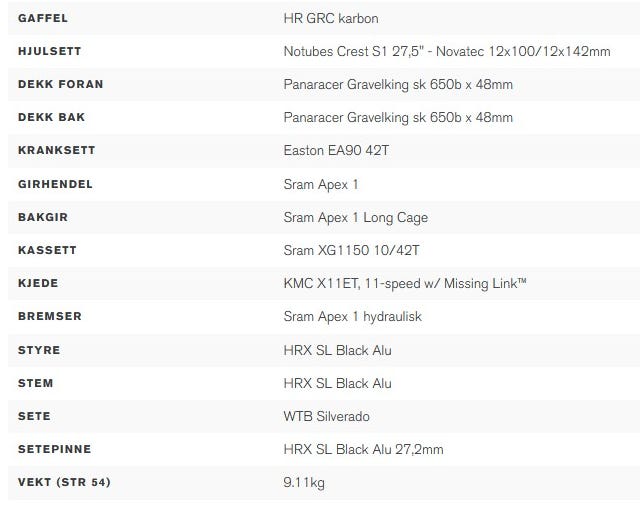
Task: Click the BREMSER row label
Action: tap(50, 317)
